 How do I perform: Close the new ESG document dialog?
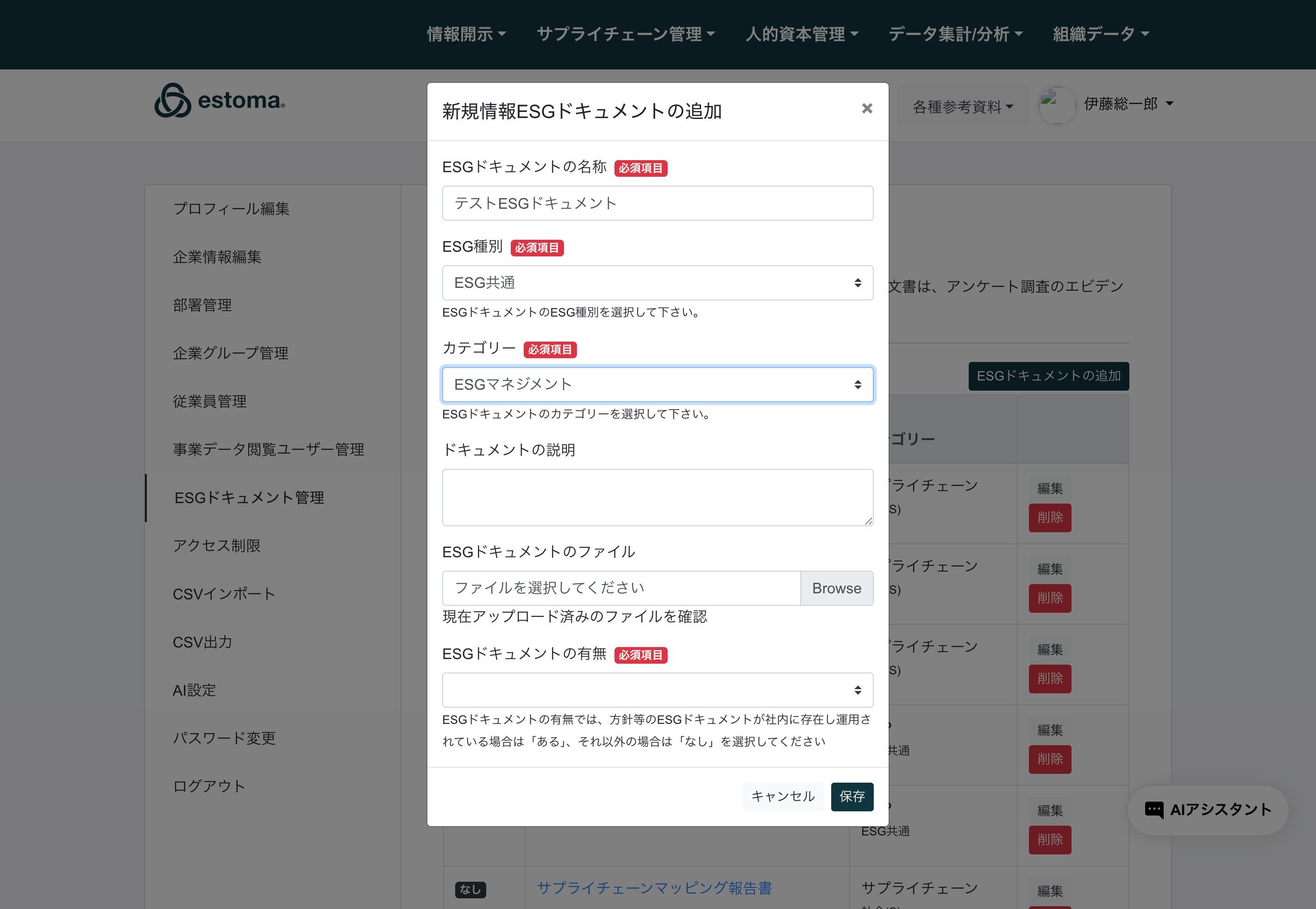pos(866,108)
